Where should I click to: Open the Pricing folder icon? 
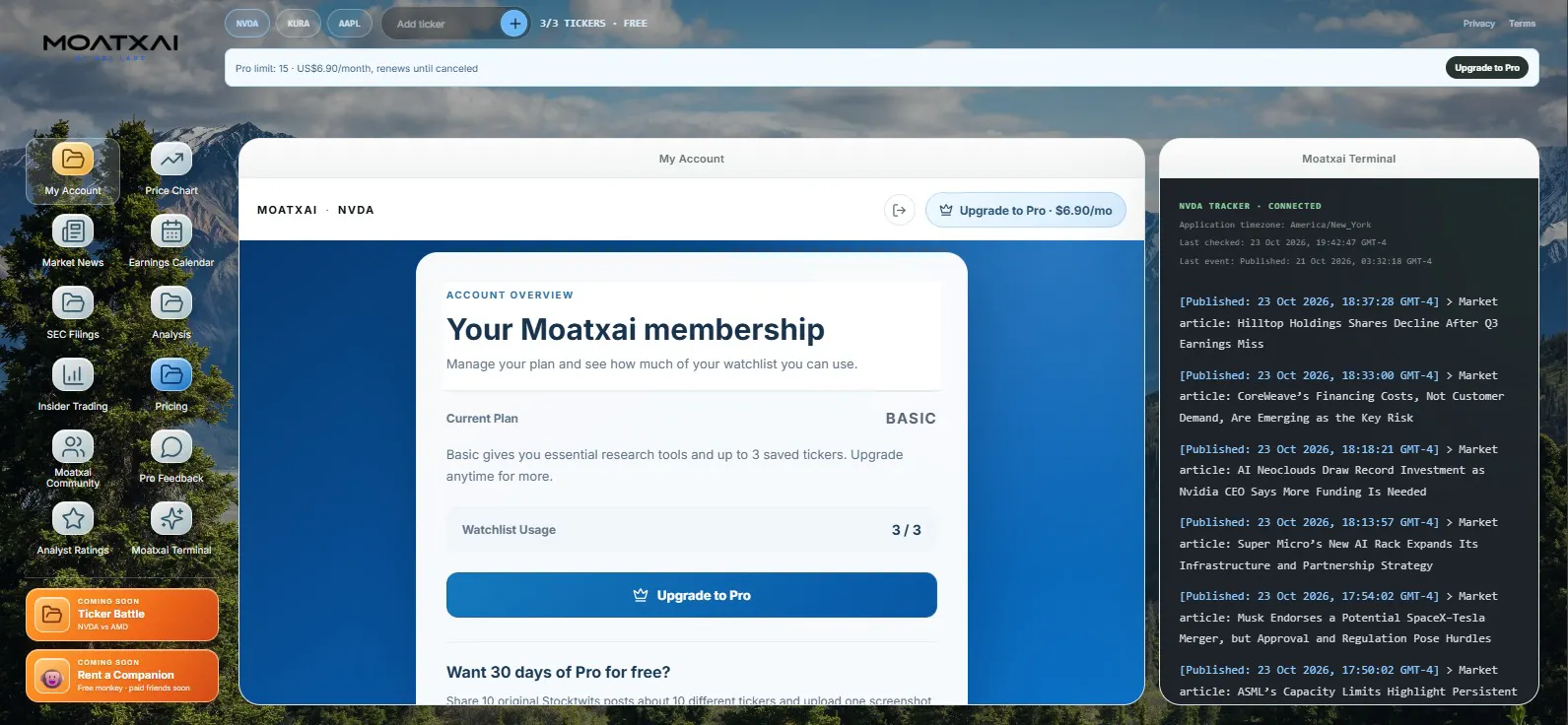(x=171, y=375)
